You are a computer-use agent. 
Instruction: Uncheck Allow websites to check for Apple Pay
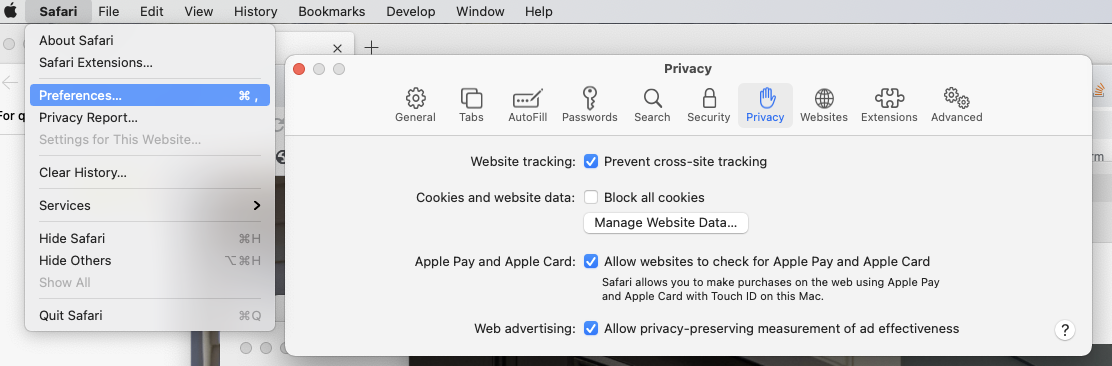(x=590, y=261)
